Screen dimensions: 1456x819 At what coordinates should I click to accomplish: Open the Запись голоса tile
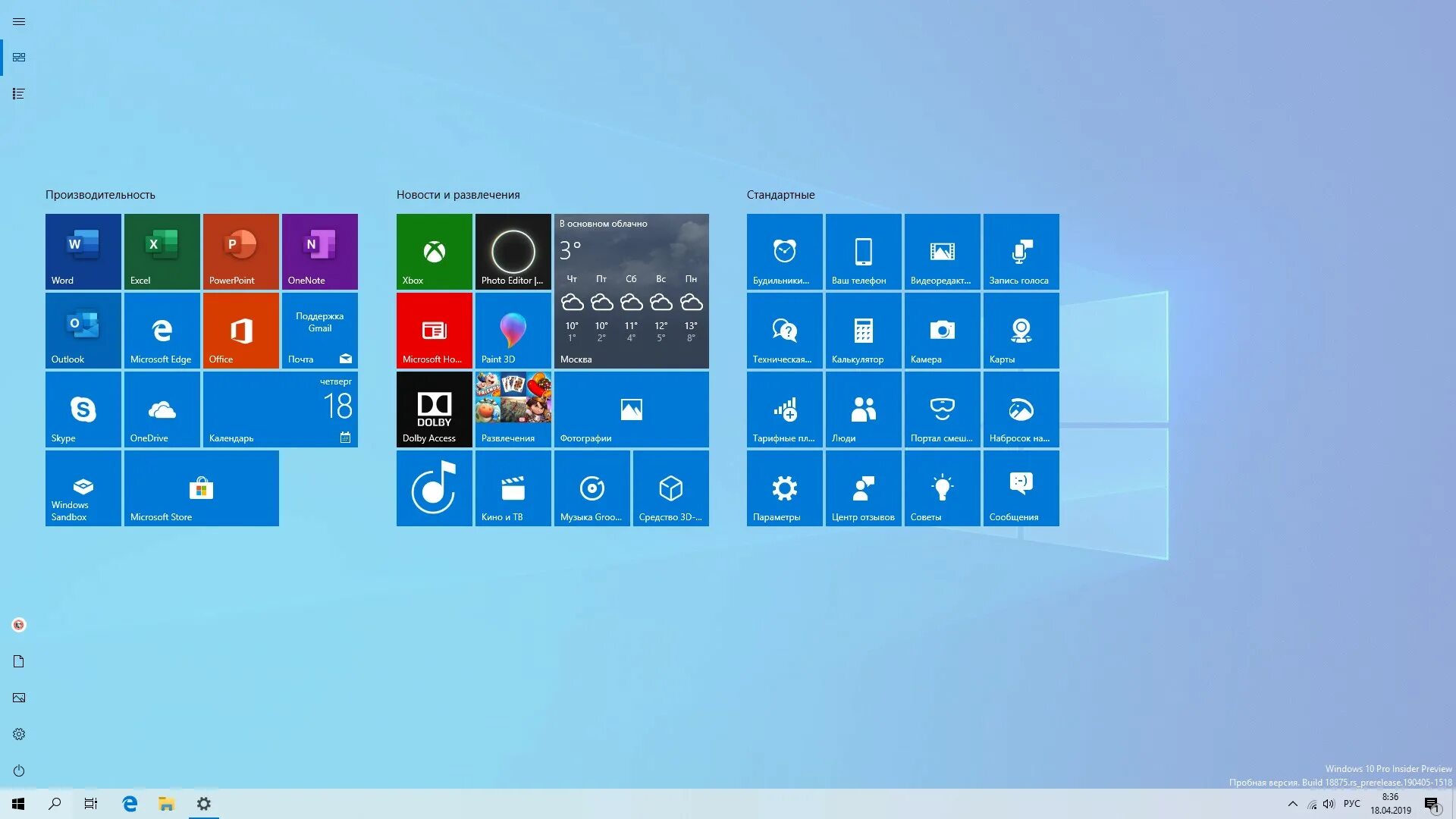(1021, 251)
